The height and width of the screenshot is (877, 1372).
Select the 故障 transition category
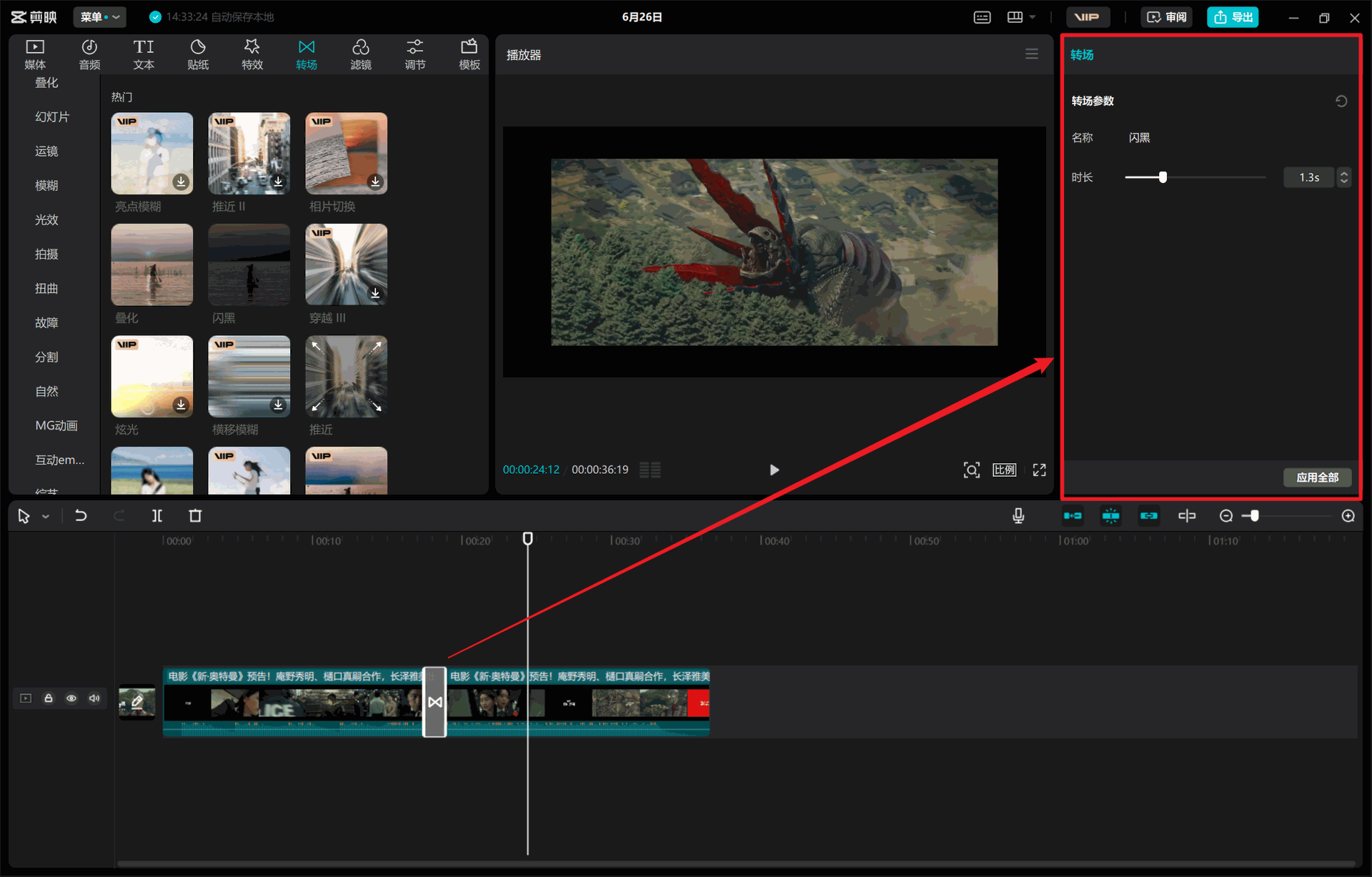coord(46,322)
